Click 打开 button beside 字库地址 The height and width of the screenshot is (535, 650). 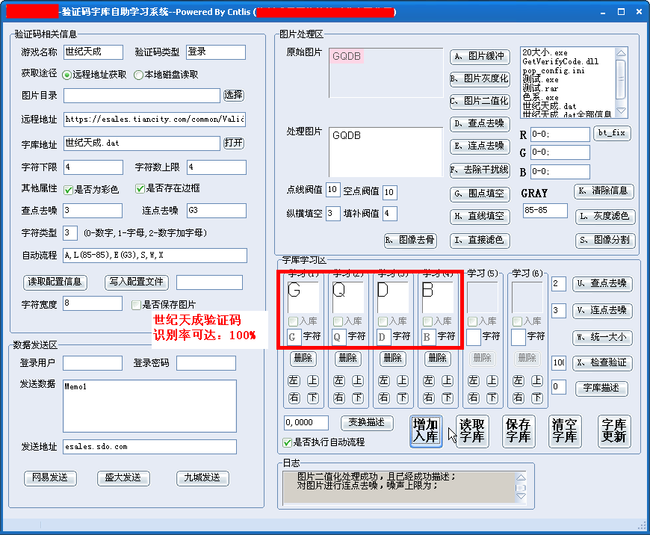[234, 143]
